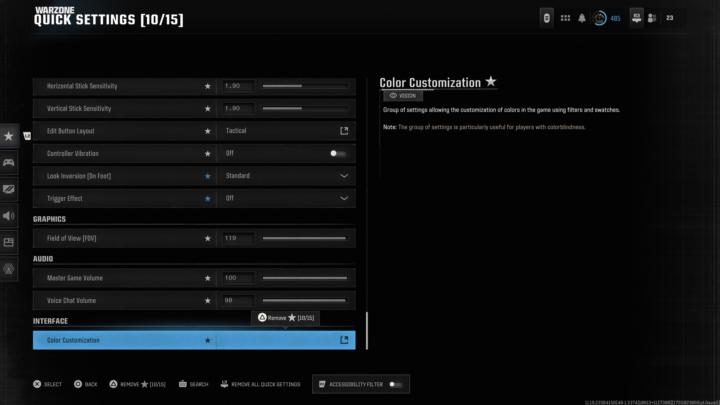This screenshot has width=720, height=405.
Task: Unstar the Field of View setting
Action: 208,238
